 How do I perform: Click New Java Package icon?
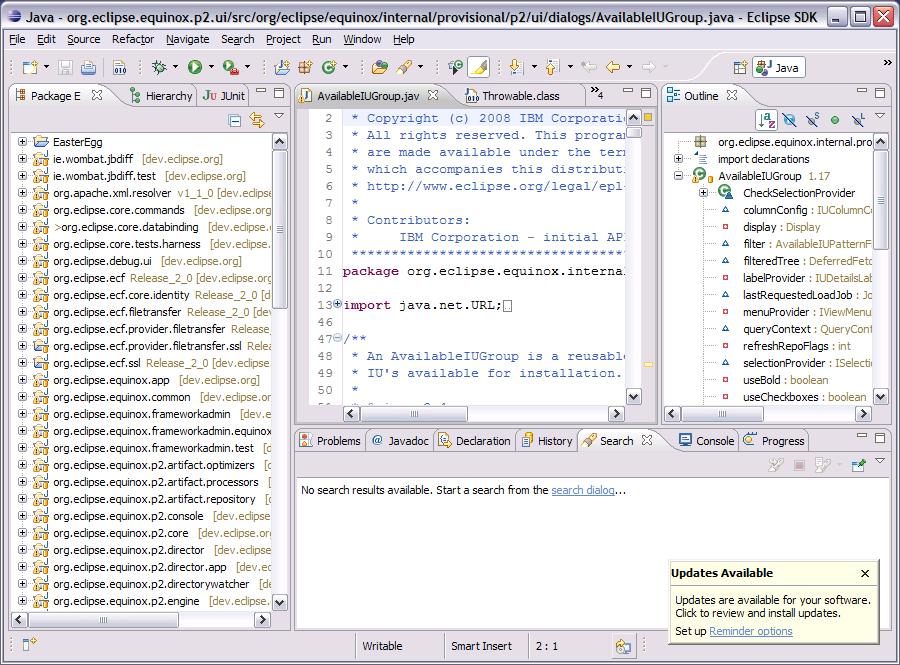[305, 67]
